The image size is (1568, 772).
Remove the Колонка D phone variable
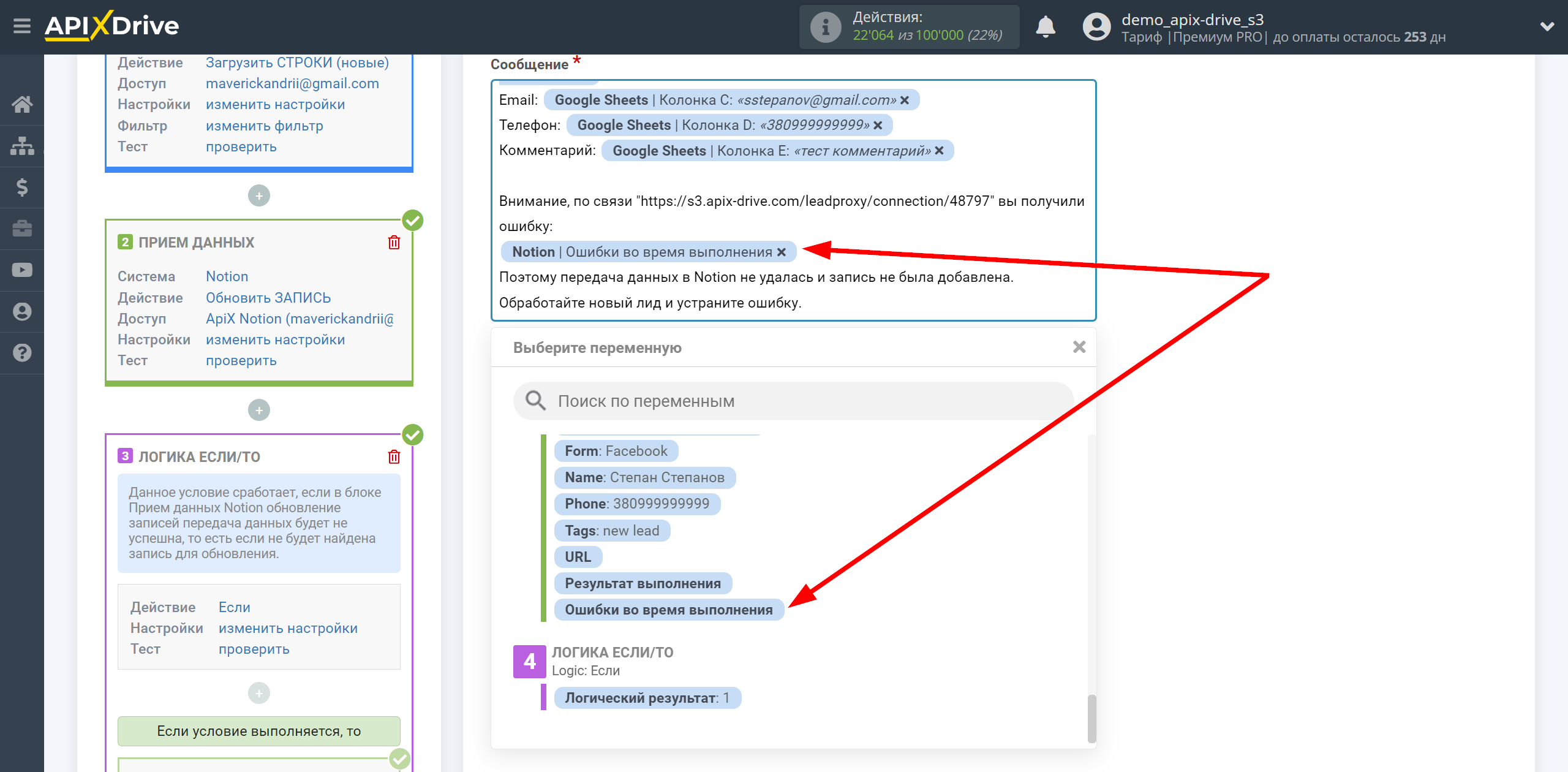click(878, 126)
